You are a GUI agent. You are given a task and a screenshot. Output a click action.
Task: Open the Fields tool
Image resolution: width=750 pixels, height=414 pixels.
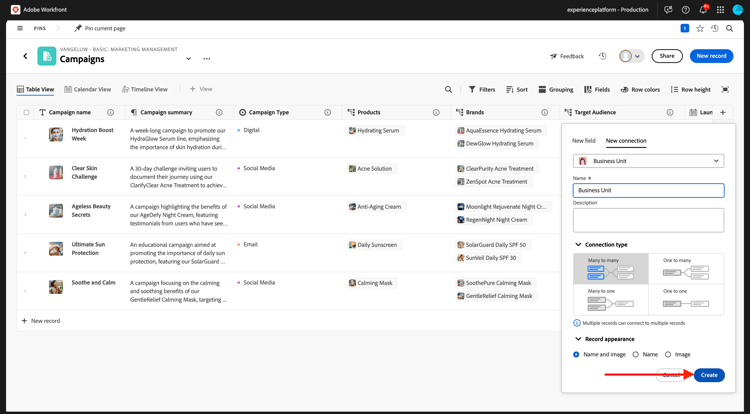point(597,89)
